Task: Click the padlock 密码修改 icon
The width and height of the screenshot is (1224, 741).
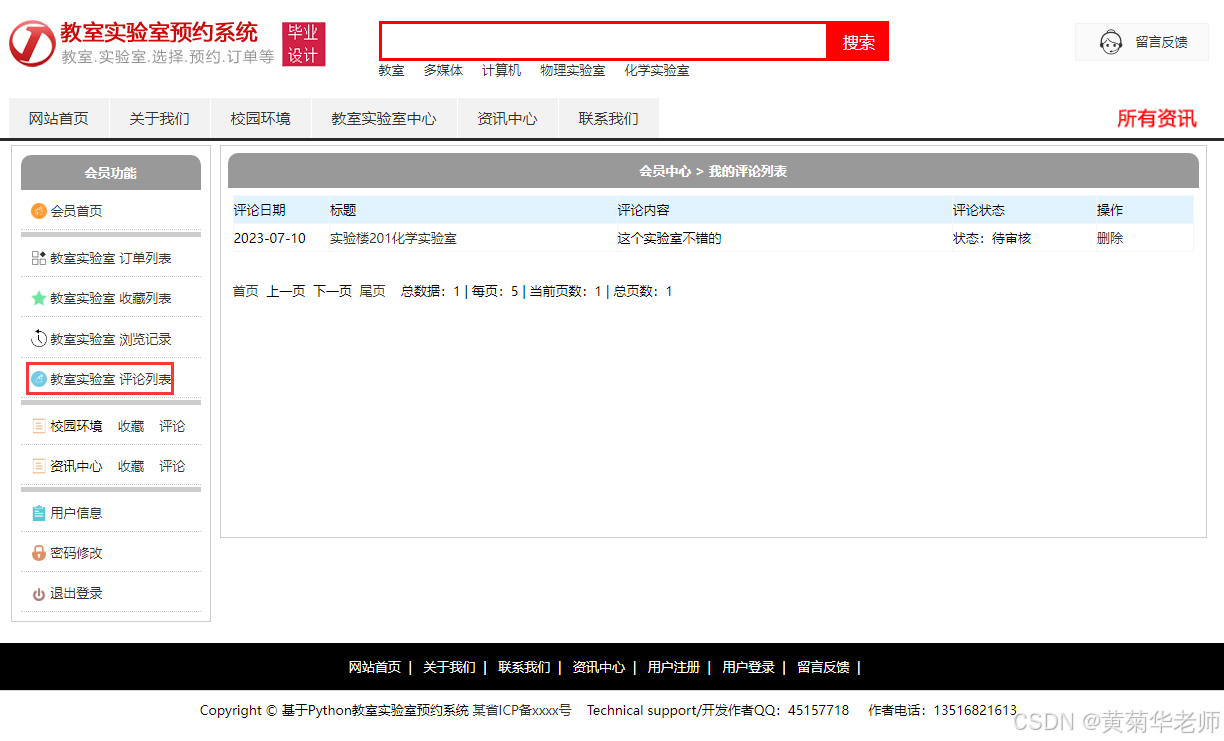Action: point(39,553)
